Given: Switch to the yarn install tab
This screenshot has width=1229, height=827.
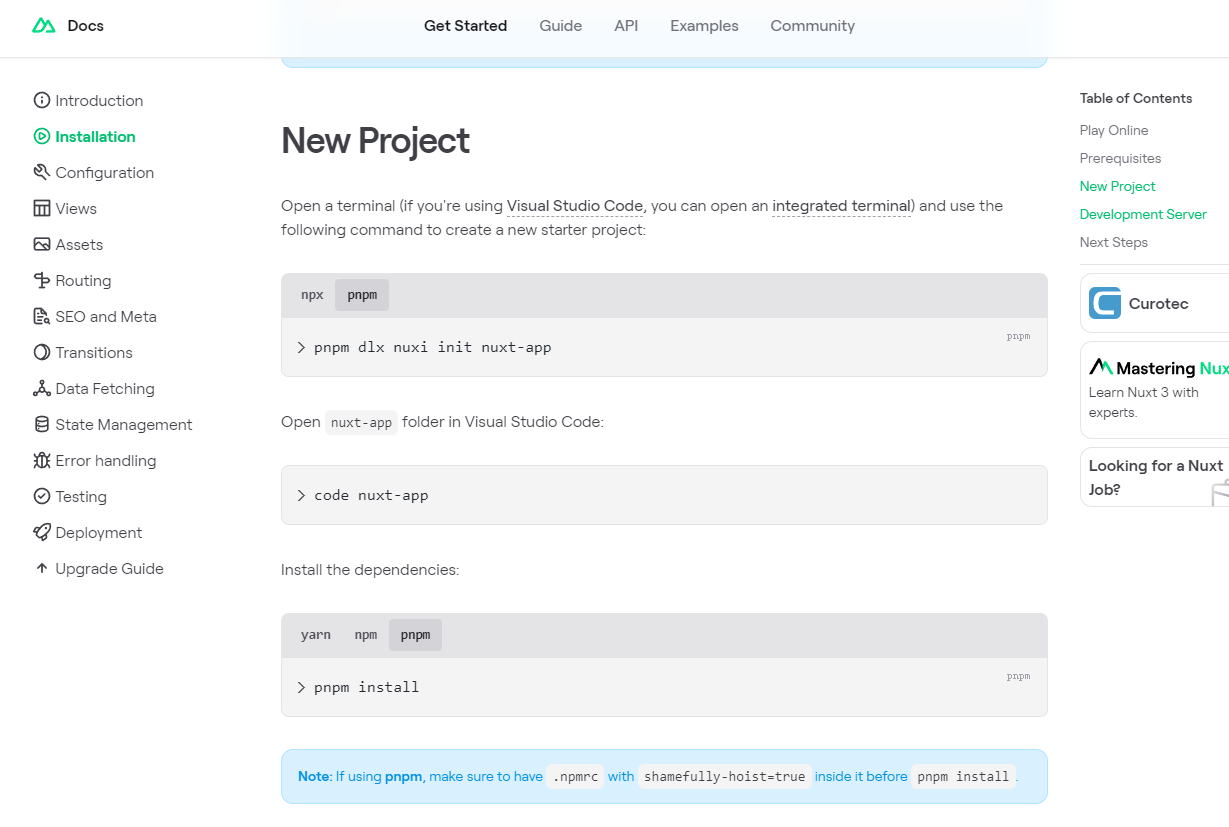Looking at the screenshot, I should coord(316,635).
